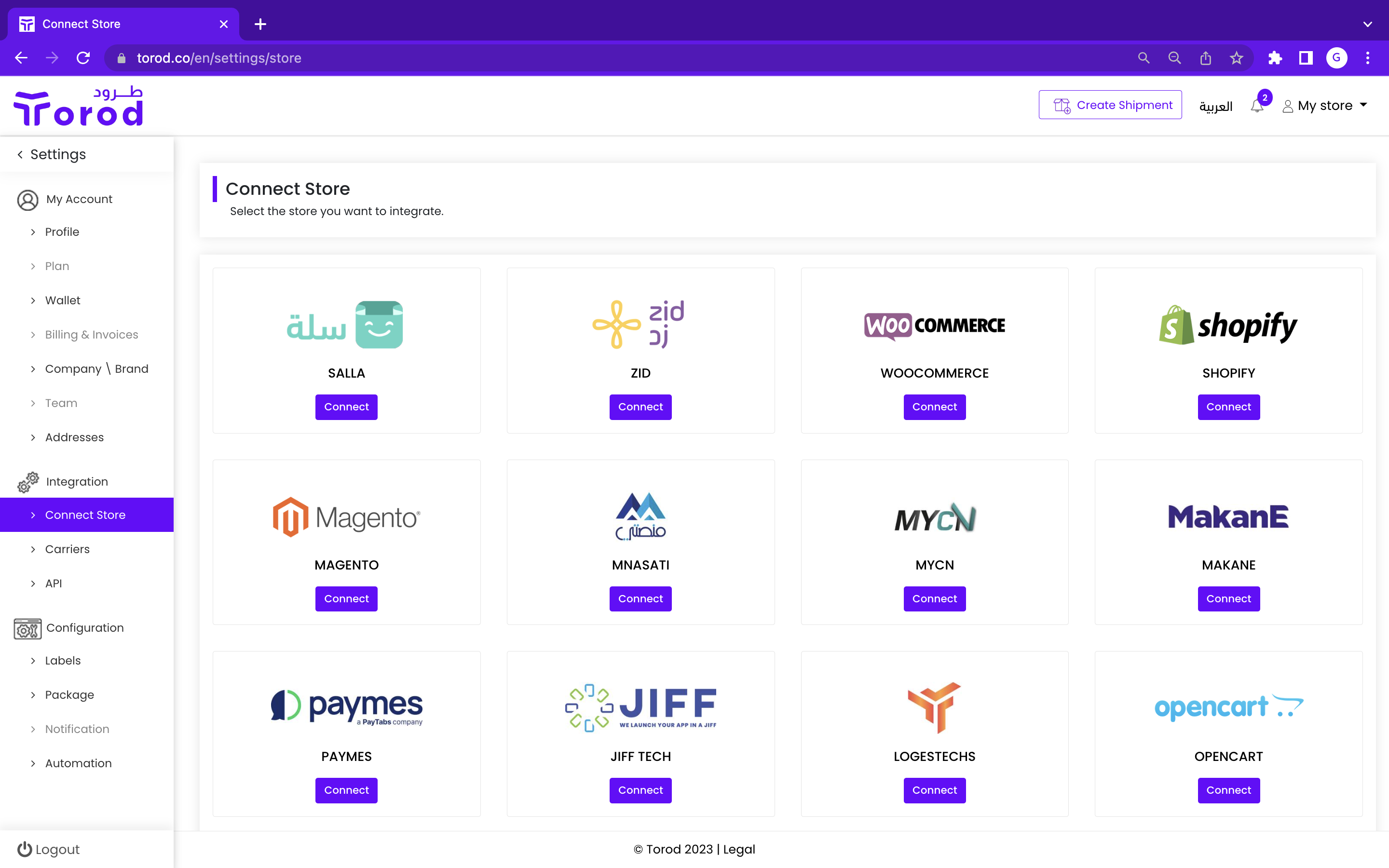Select Connect Store in the sidebar
Image resolution: width=1389 pixels, height=868 pixels.
click(87, 515)
